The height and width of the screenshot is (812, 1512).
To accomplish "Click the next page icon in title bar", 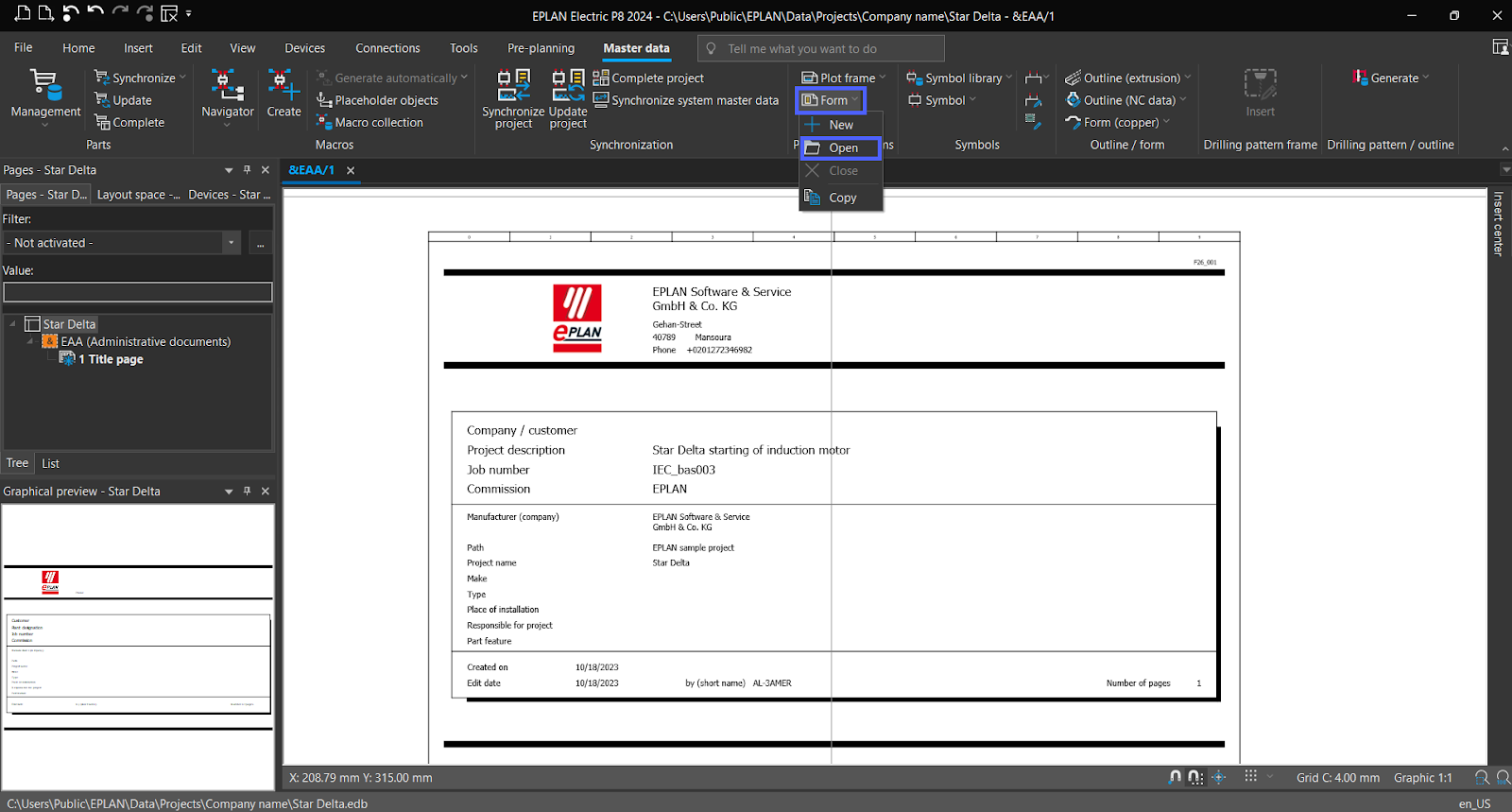I will 44,13.
